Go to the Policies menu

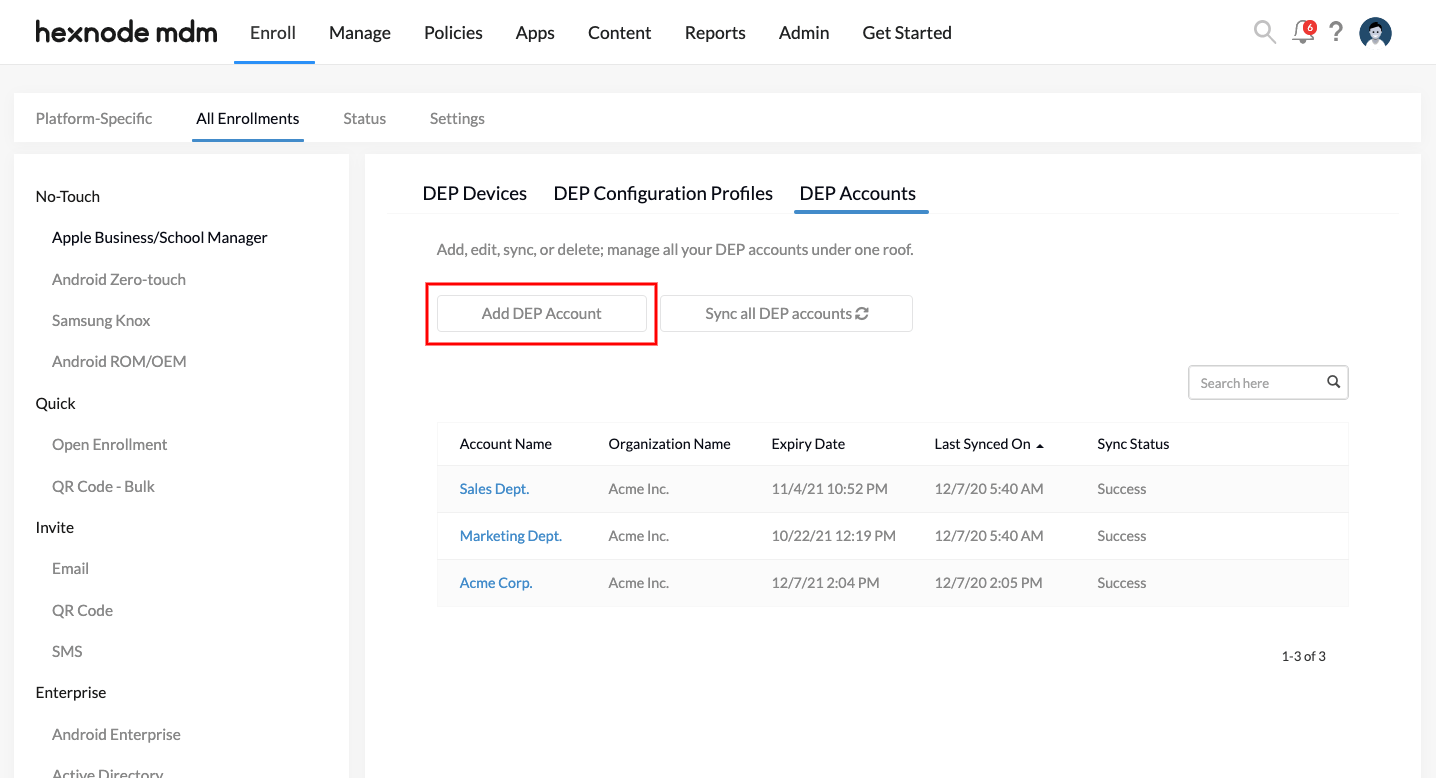(x=453, y=33)
